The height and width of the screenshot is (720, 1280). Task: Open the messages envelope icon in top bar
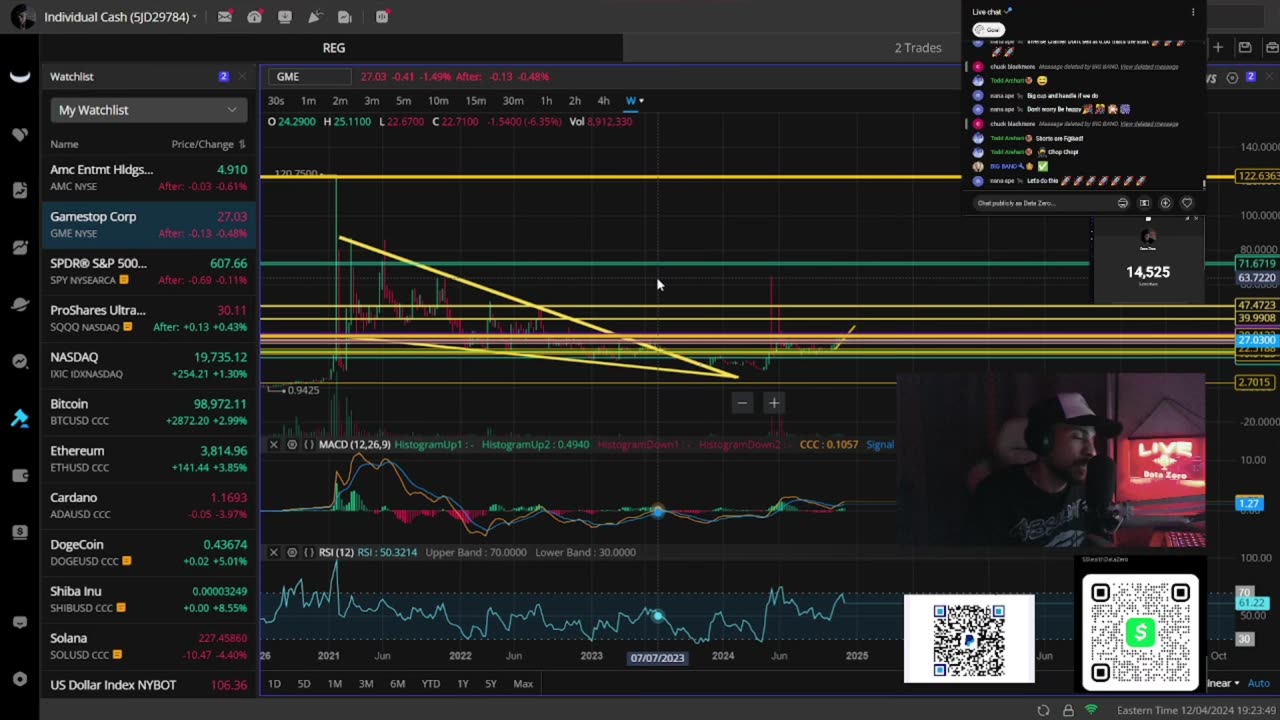225,17
